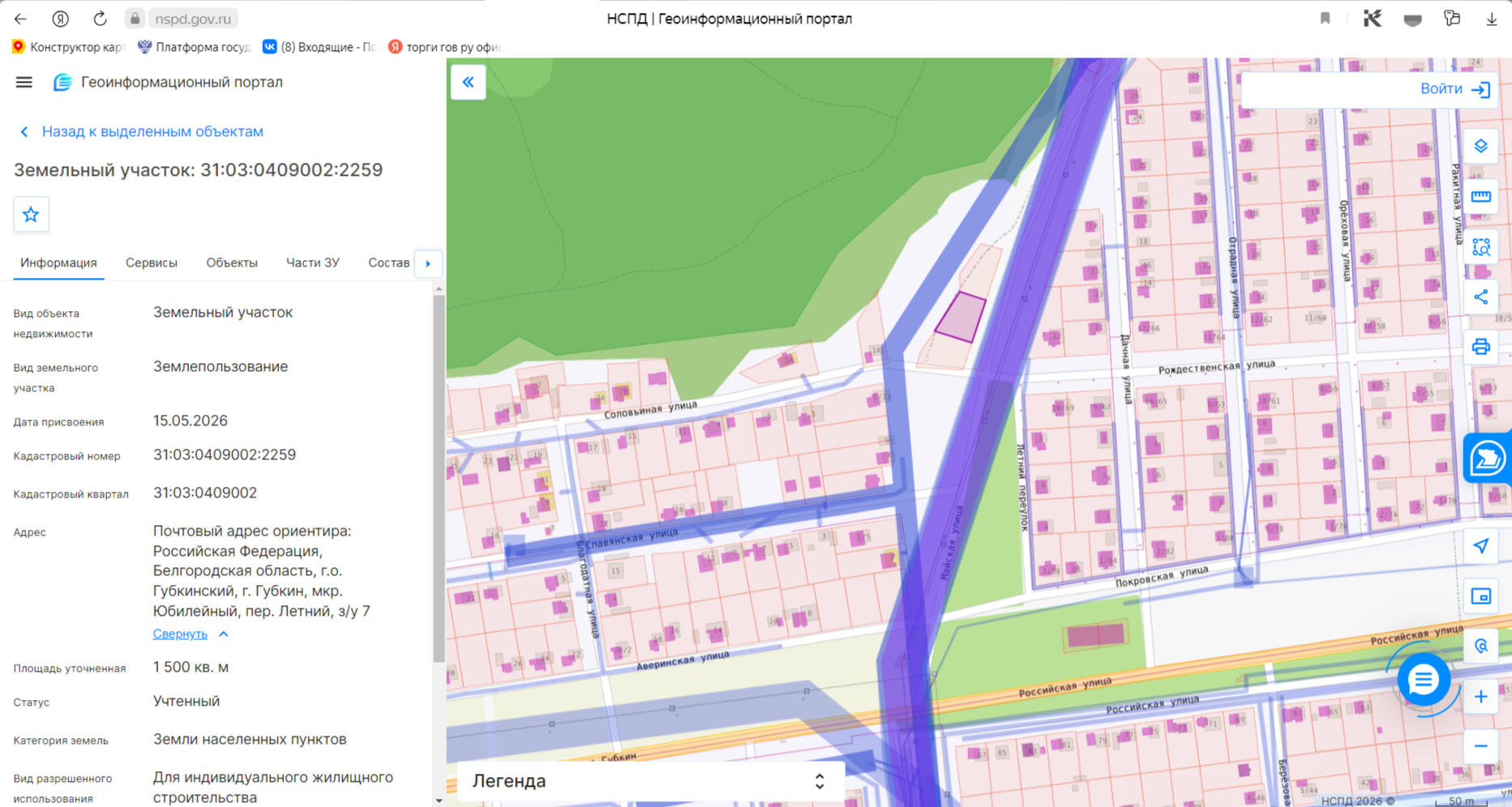Open the hamburger main menu
Screen dimensions: 1512x807
click(x=24, y=82)
